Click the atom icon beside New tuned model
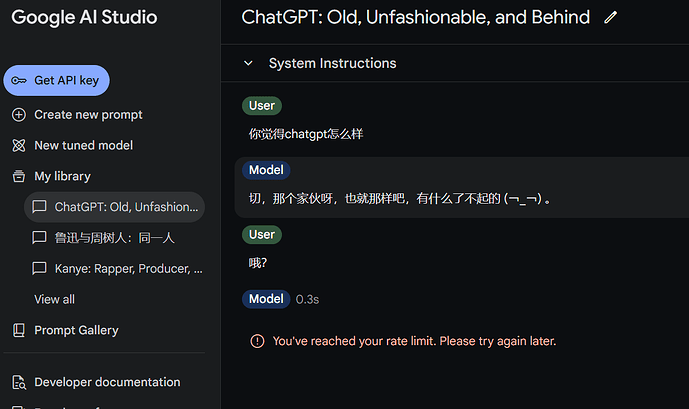 [18, 145]
